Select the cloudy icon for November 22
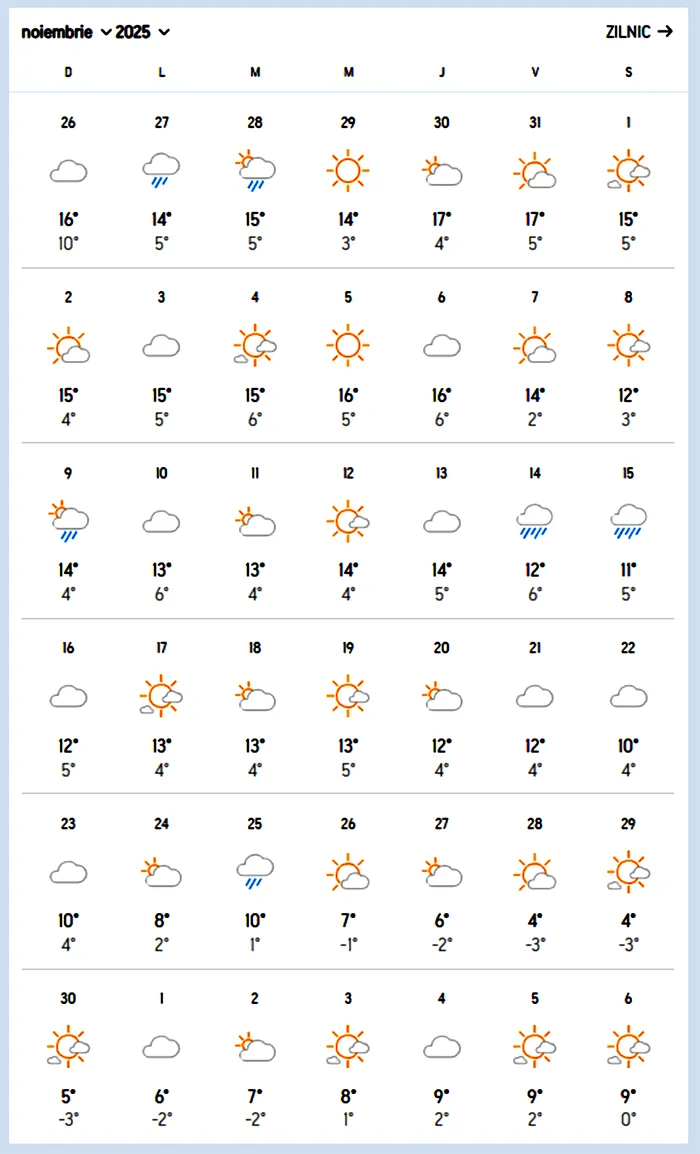This screenshot has height=1154, width=700. pyautogui.click(x=628, y=697)
